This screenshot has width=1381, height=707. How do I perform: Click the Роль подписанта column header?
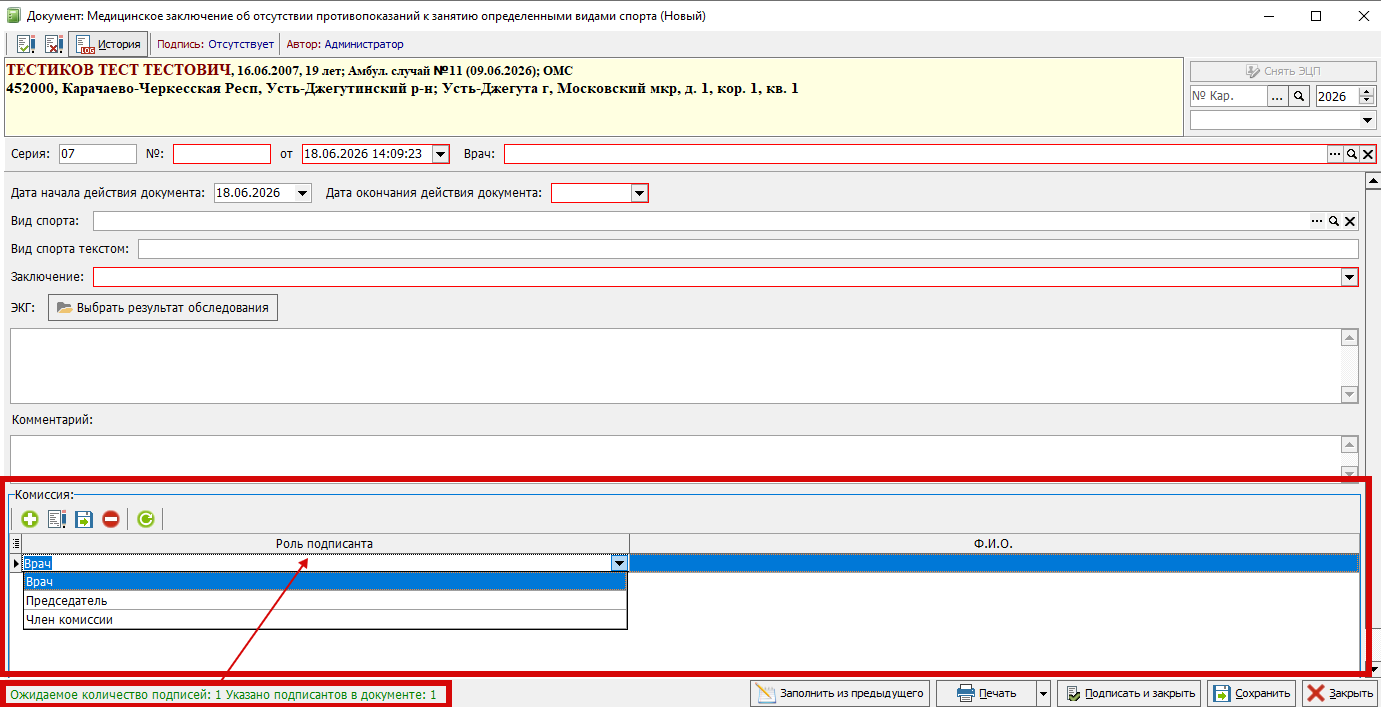(325, 543)
